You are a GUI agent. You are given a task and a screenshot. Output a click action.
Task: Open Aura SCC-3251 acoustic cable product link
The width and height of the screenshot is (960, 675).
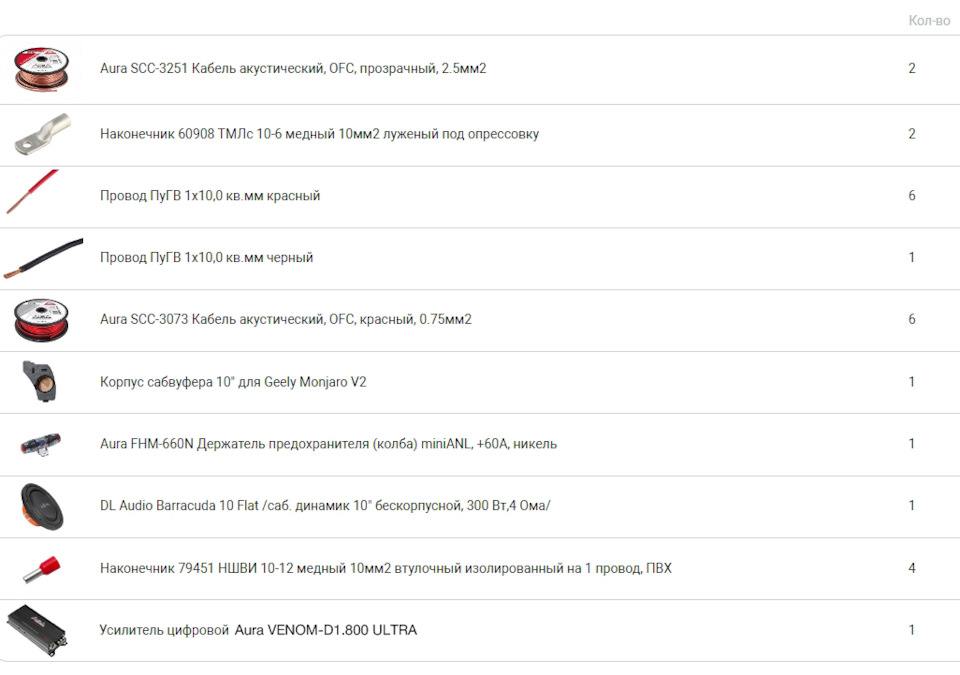pos(293,69)
